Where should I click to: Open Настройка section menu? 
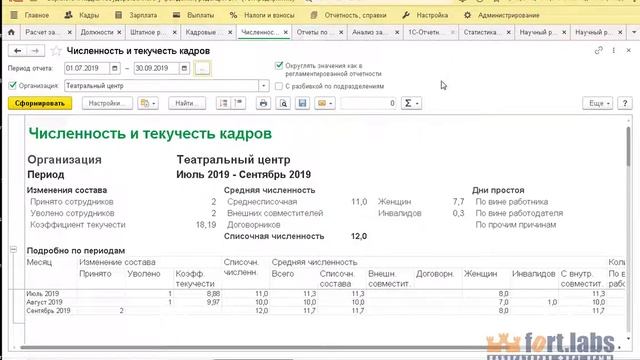click(x=425, y=15)
